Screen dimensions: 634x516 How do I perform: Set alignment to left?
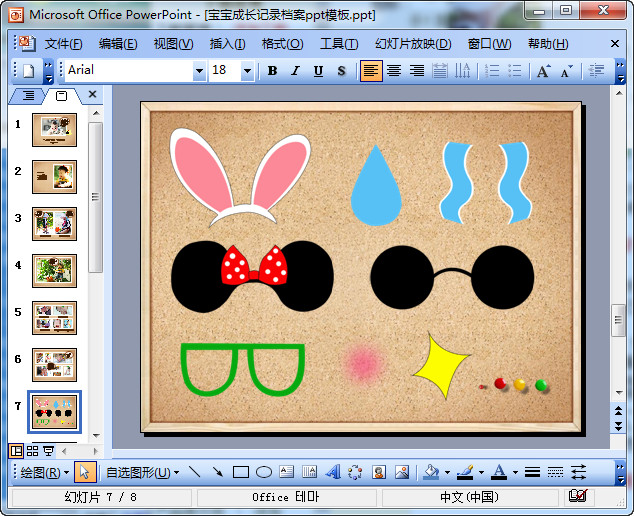click(x=371, y=71)
